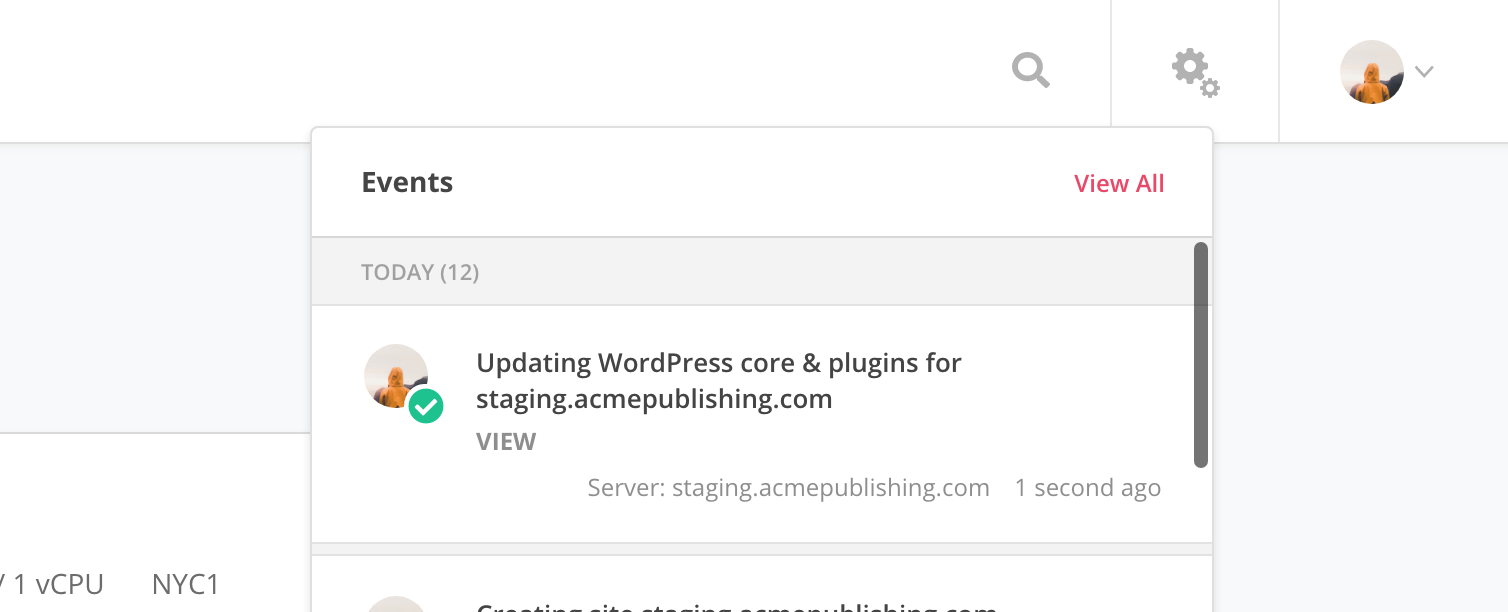Open the 'Updating WordPress core & plugins' event title
This screenshot has height=612, width=1508.
coord(718,381)
